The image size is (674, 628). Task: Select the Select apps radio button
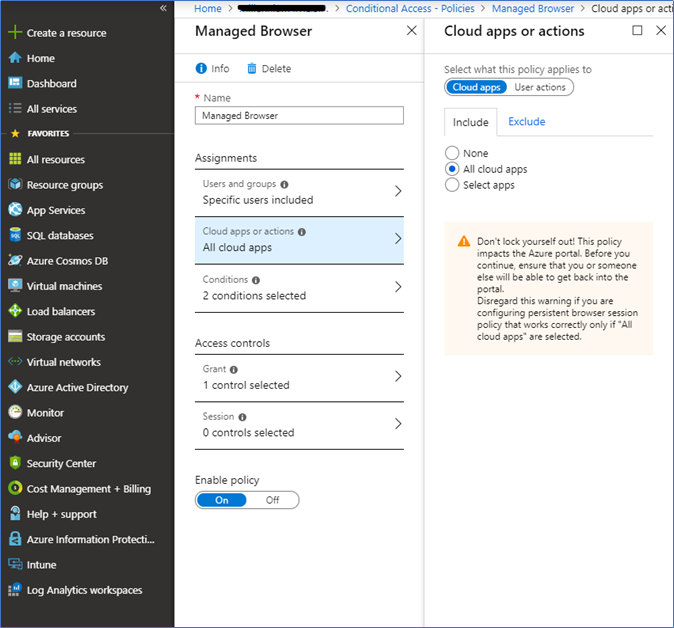(452, 185)
